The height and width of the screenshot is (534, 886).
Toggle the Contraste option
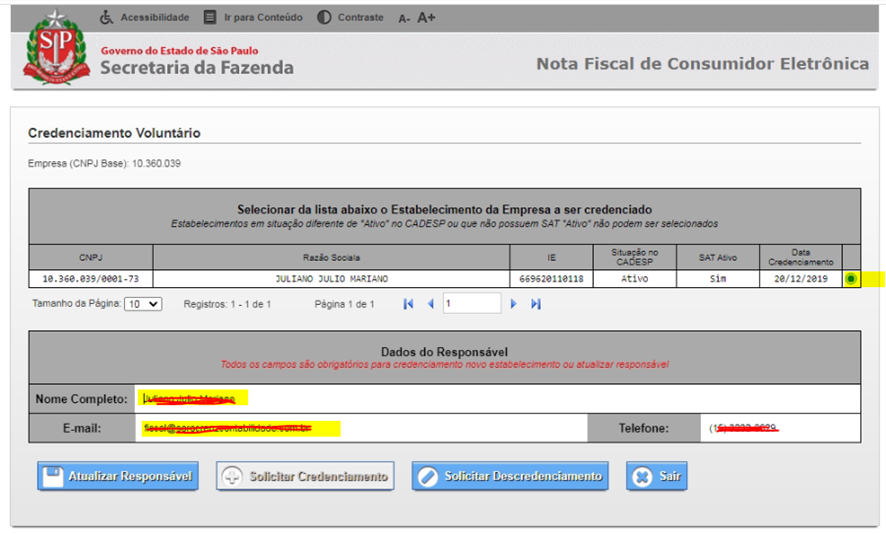pos(350,17)
